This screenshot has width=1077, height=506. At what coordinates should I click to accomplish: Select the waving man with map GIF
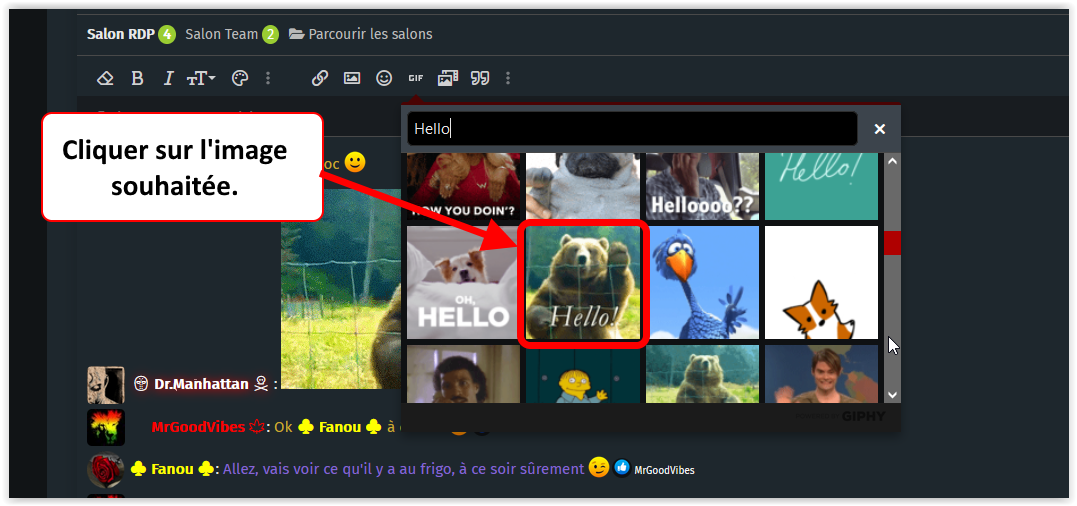(x=821, y=373)
